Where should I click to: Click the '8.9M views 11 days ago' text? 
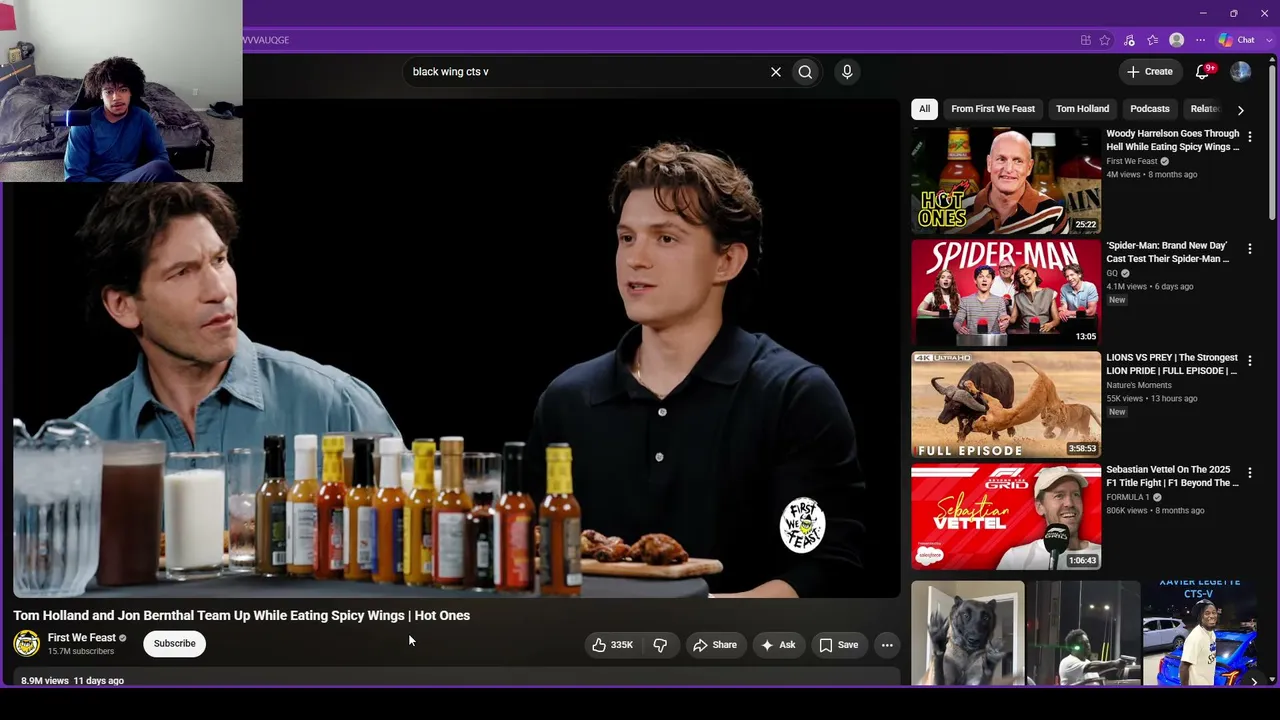(x=73, y=681)
